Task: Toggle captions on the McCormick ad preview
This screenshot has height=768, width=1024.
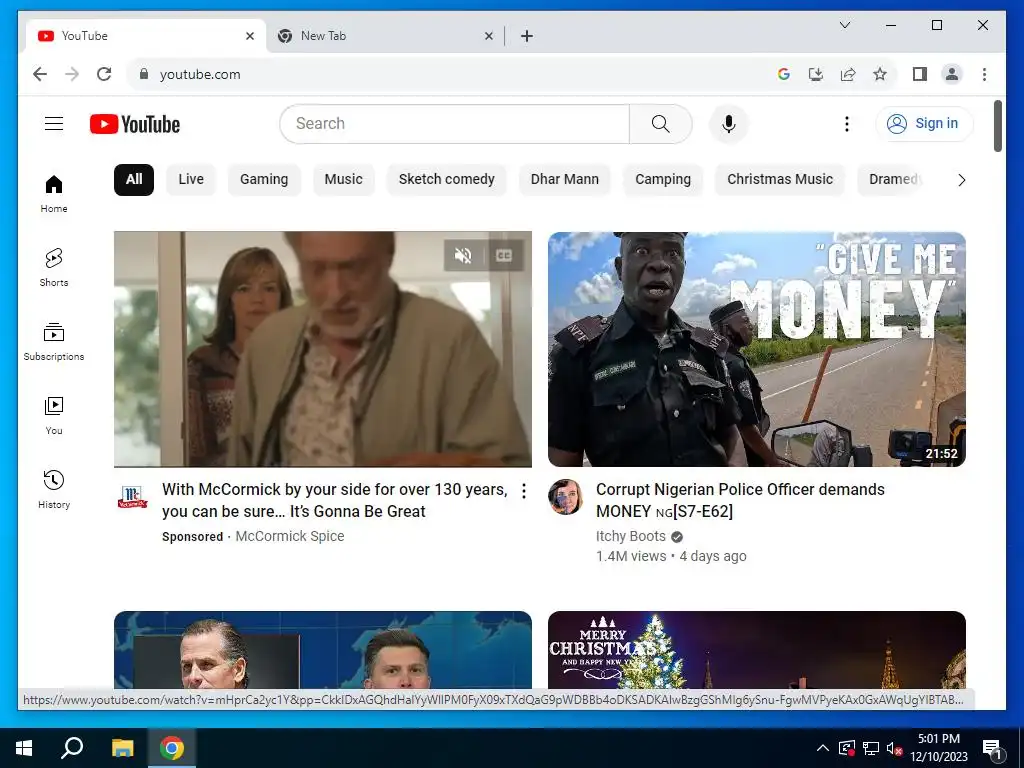Action: pos(504,255)
